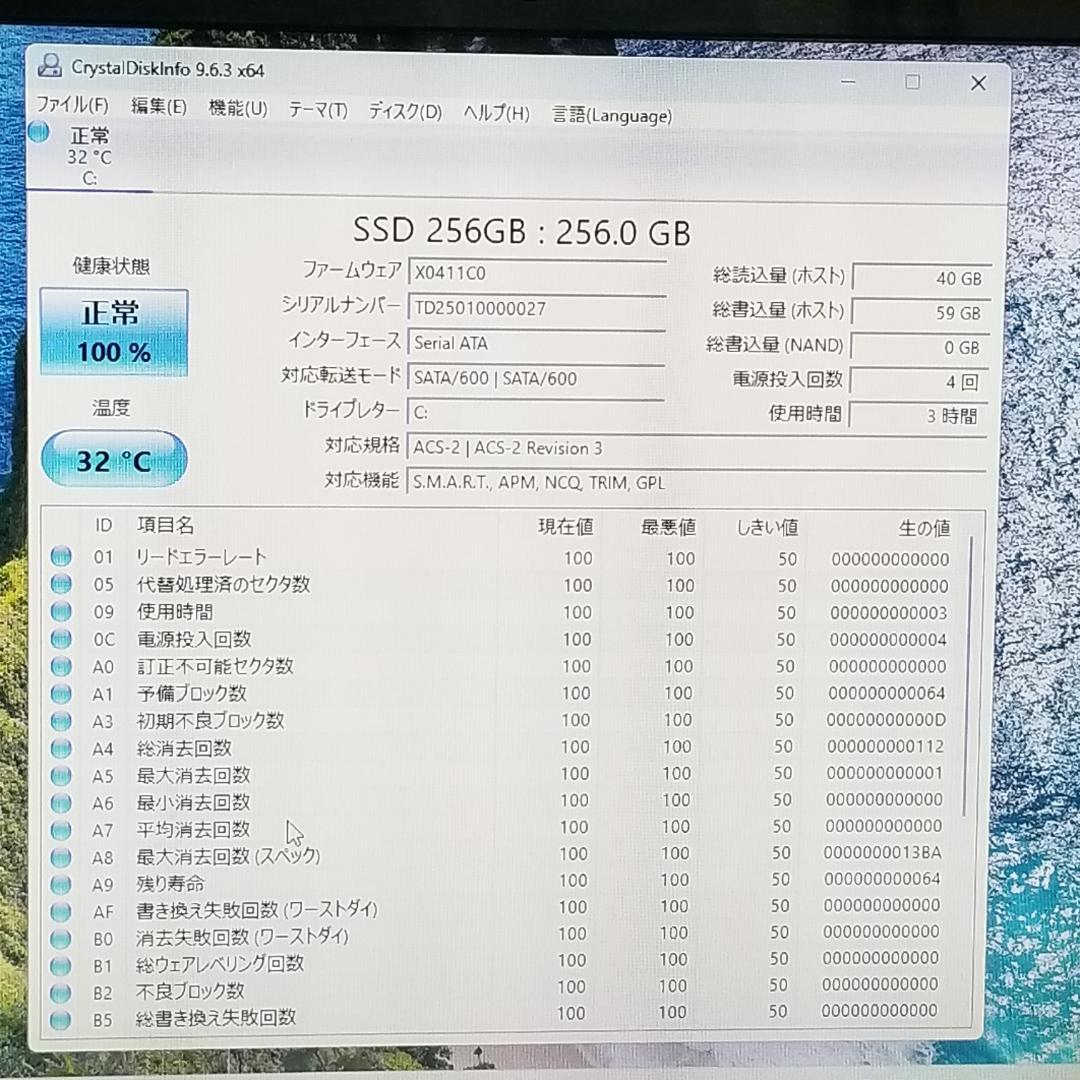Click the シリアルナンバー field showing TD25010000027
1080x1080 pixels.
coord(537,308)
